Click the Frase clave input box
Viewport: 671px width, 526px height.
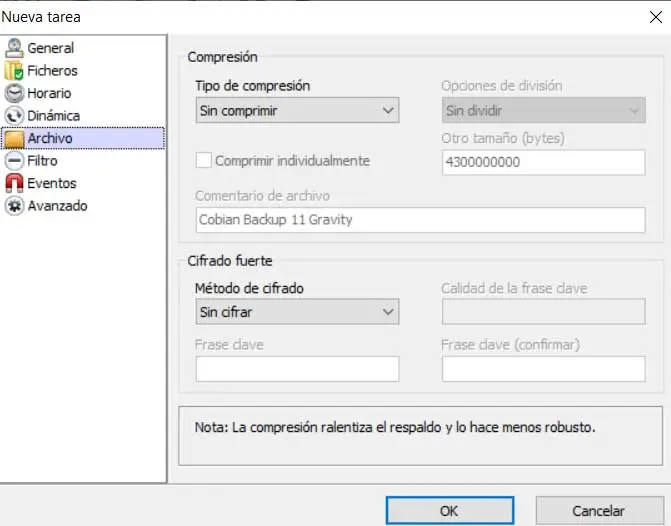point(297,369)
